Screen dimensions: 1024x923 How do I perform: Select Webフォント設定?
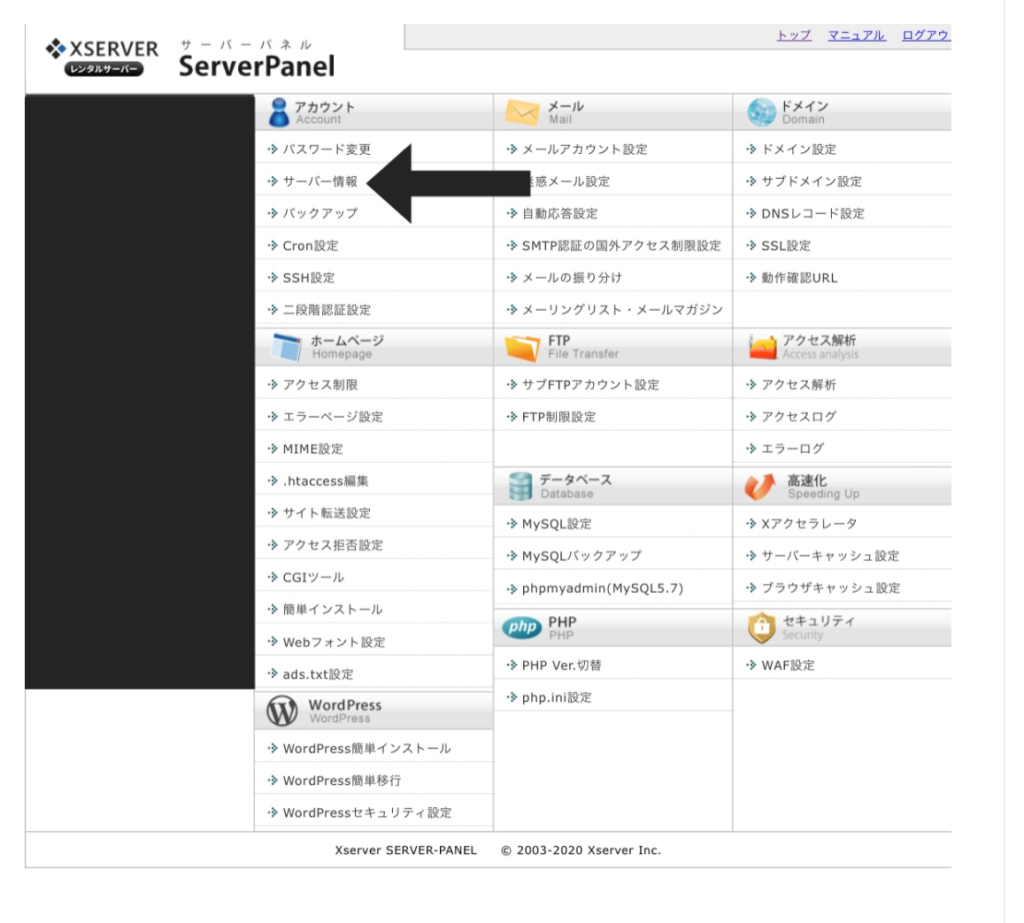click(334, 642)
